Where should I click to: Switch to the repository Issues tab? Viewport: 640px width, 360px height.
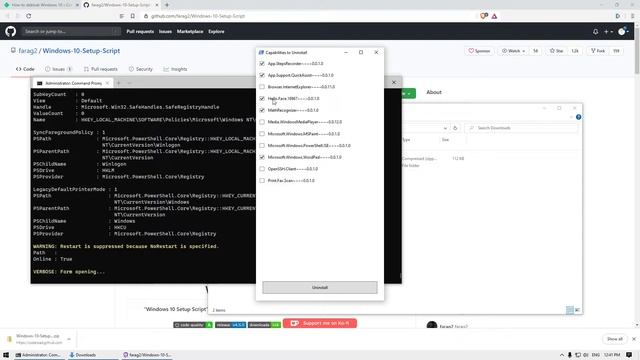58,69
